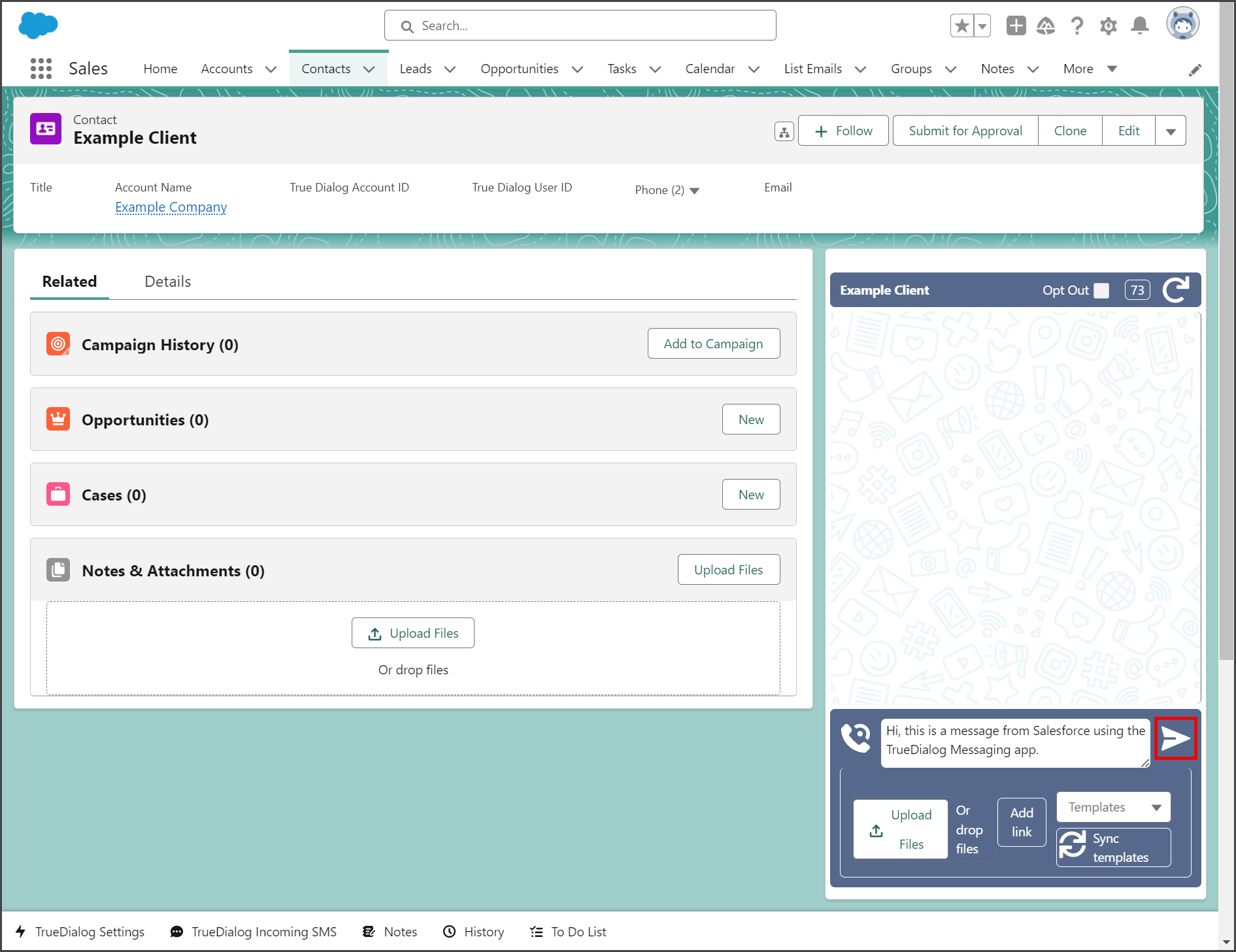The image size is (1236, 952).
Task: Click the pencil icon to edit navigation
Action: tap(1195, 70)
